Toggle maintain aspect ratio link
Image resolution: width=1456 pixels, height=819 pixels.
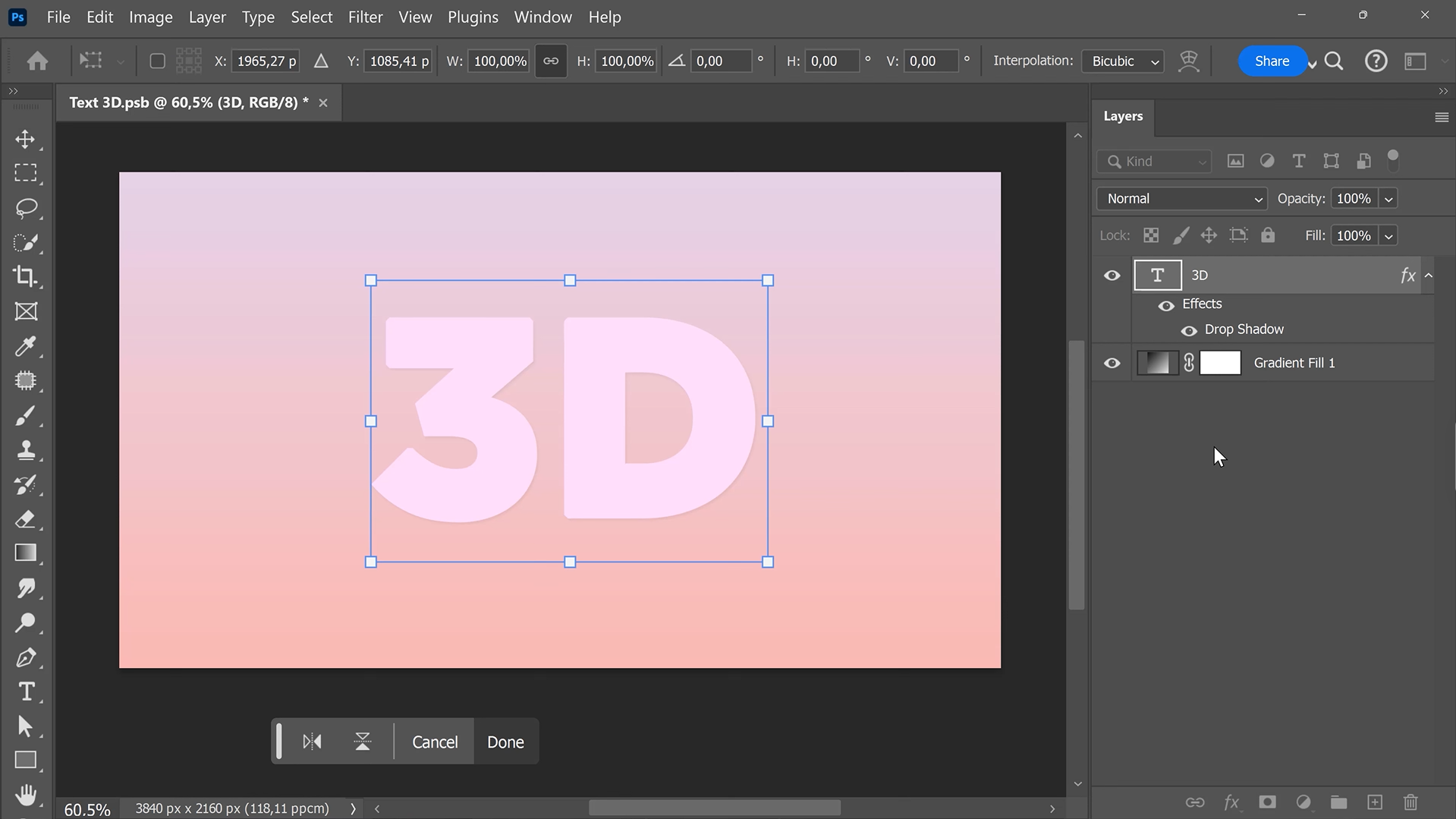pos(551,61)
